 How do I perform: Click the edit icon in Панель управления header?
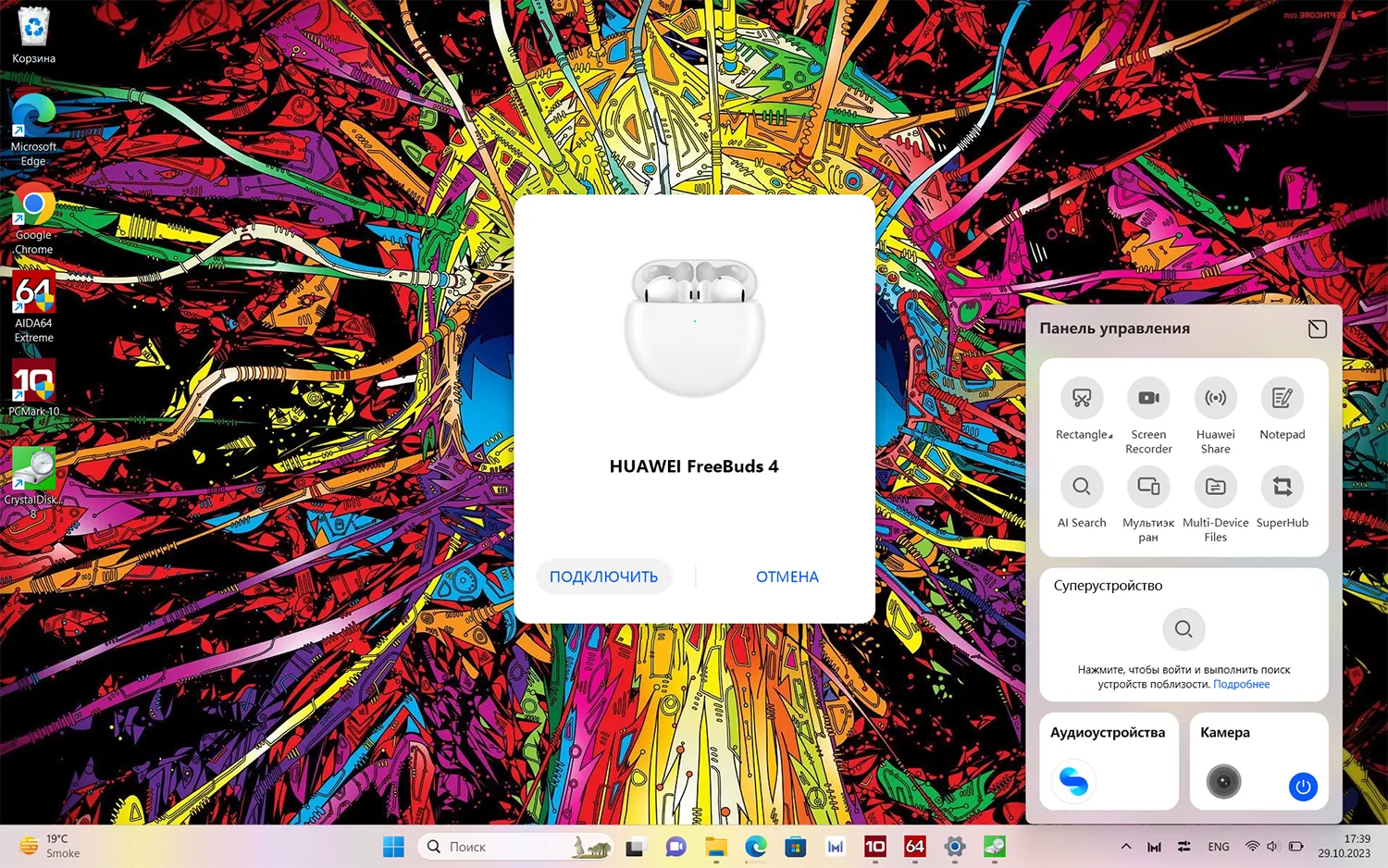pyautogui.click(x=1318, y=329)
